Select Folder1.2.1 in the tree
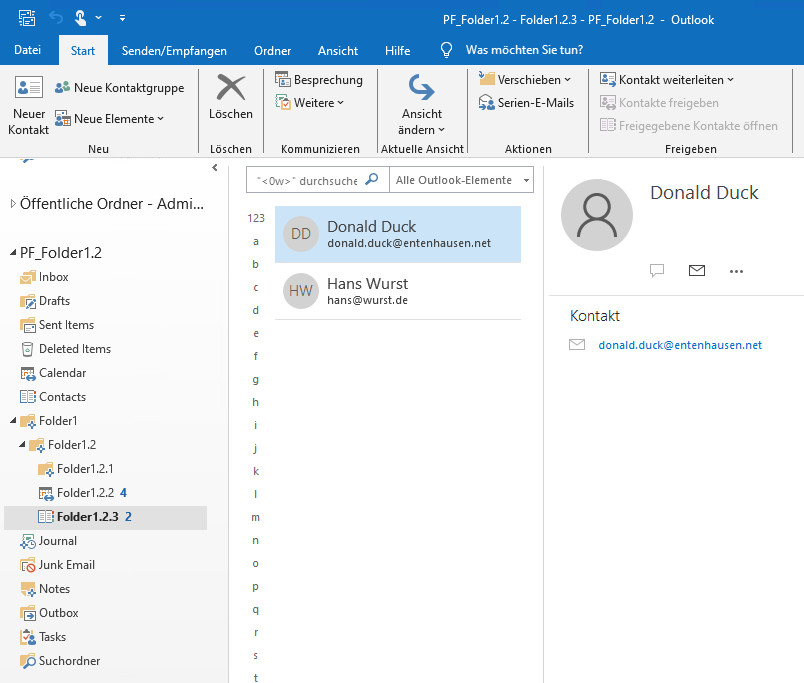The image size is (804, 683). coord(85,469)
